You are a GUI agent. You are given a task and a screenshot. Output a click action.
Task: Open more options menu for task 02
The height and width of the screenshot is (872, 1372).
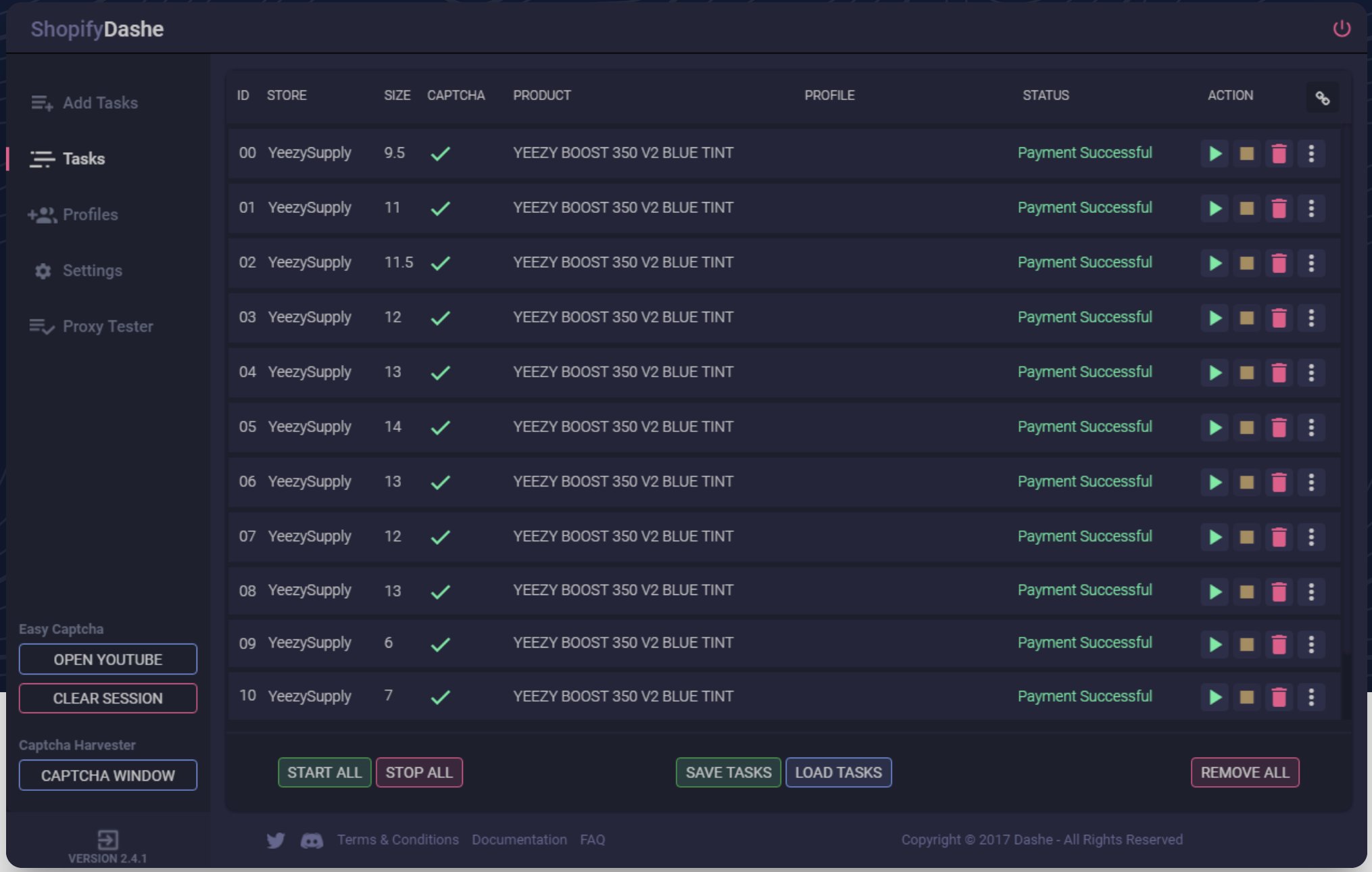click(1311, 263)
